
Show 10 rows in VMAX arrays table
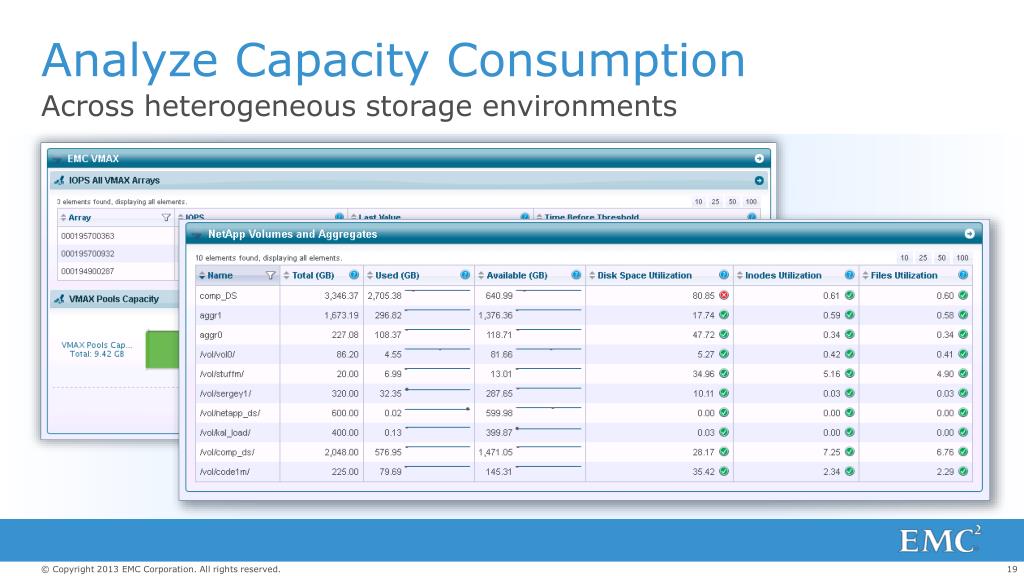698,202
